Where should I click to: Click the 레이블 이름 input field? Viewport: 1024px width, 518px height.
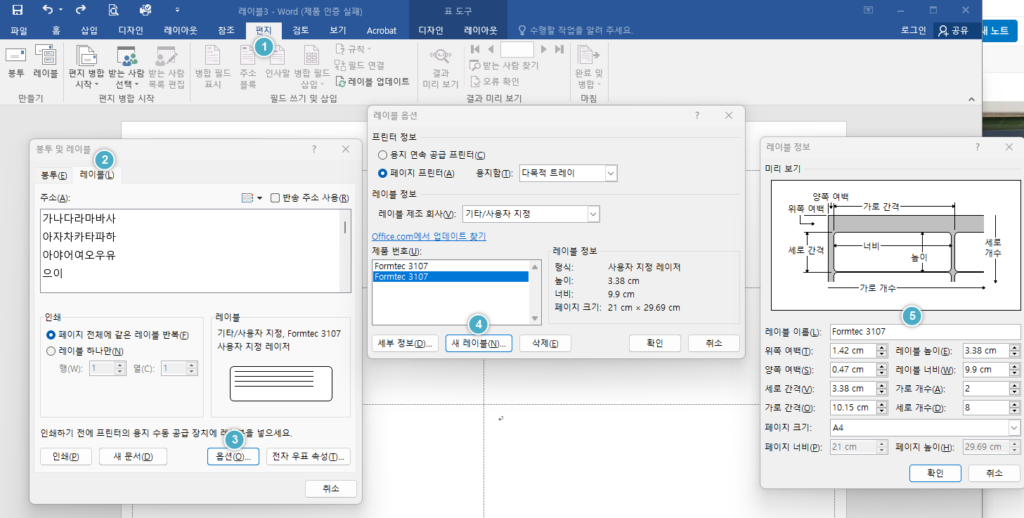(x=924, y=332)
